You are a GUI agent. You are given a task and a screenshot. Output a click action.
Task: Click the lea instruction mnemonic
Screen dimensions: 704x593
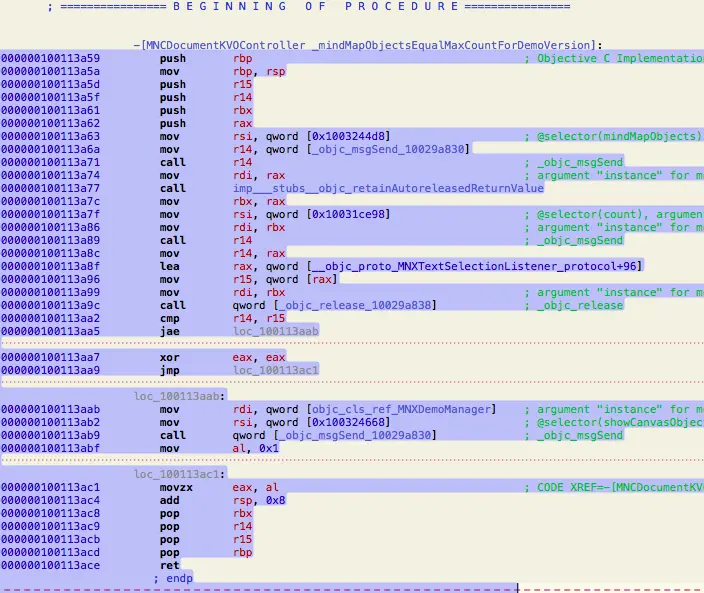click(x=170, y=267)
